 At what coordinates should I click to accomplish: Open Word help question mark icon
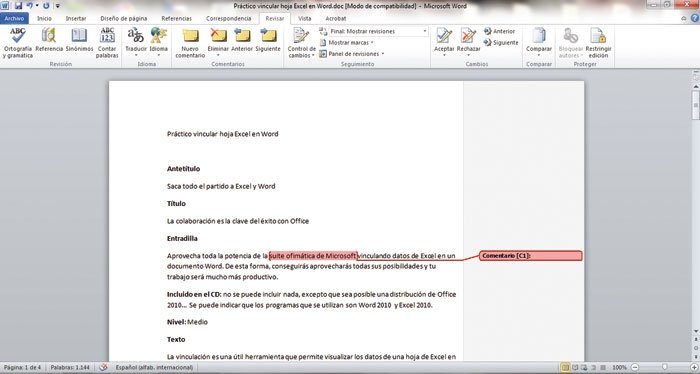(x=695, y=18)
